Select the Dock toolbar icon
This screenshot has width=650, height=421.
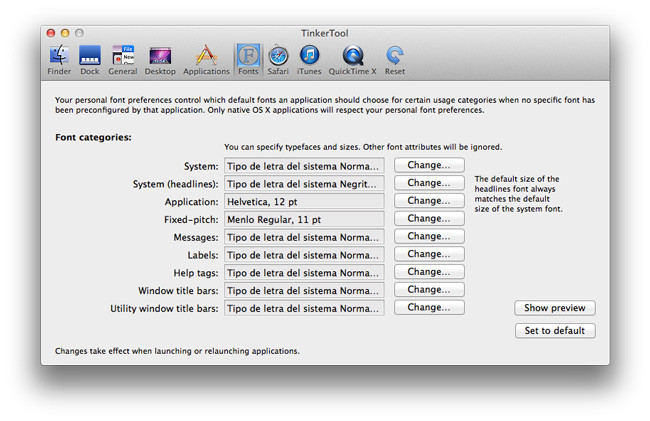click(x=90, y=60)
